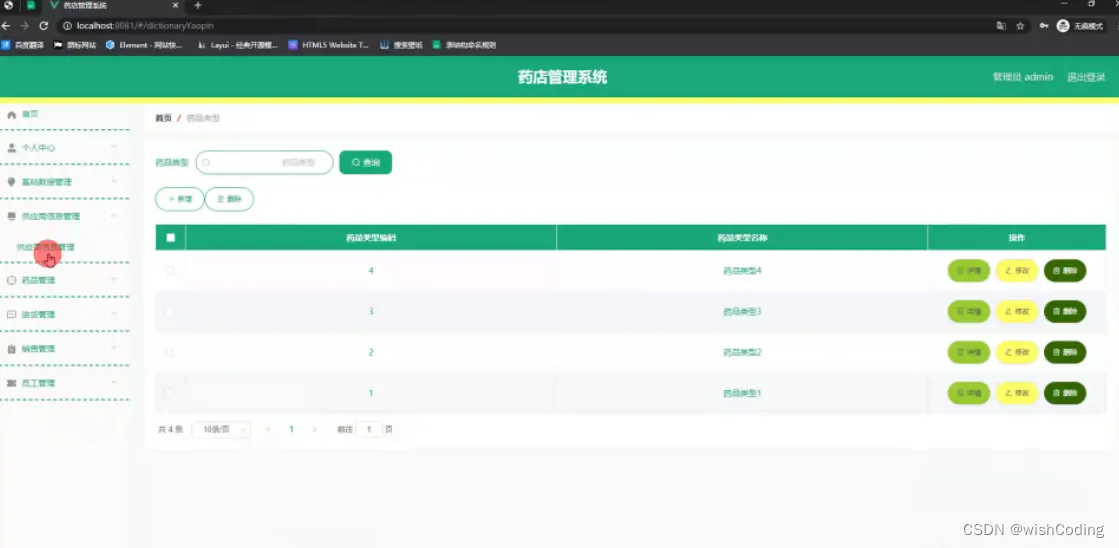Image resolution: width=1119 pixels, height=548 pixels.
Task: Check the checkbox for row 4
Action: [x=170, y=270]
